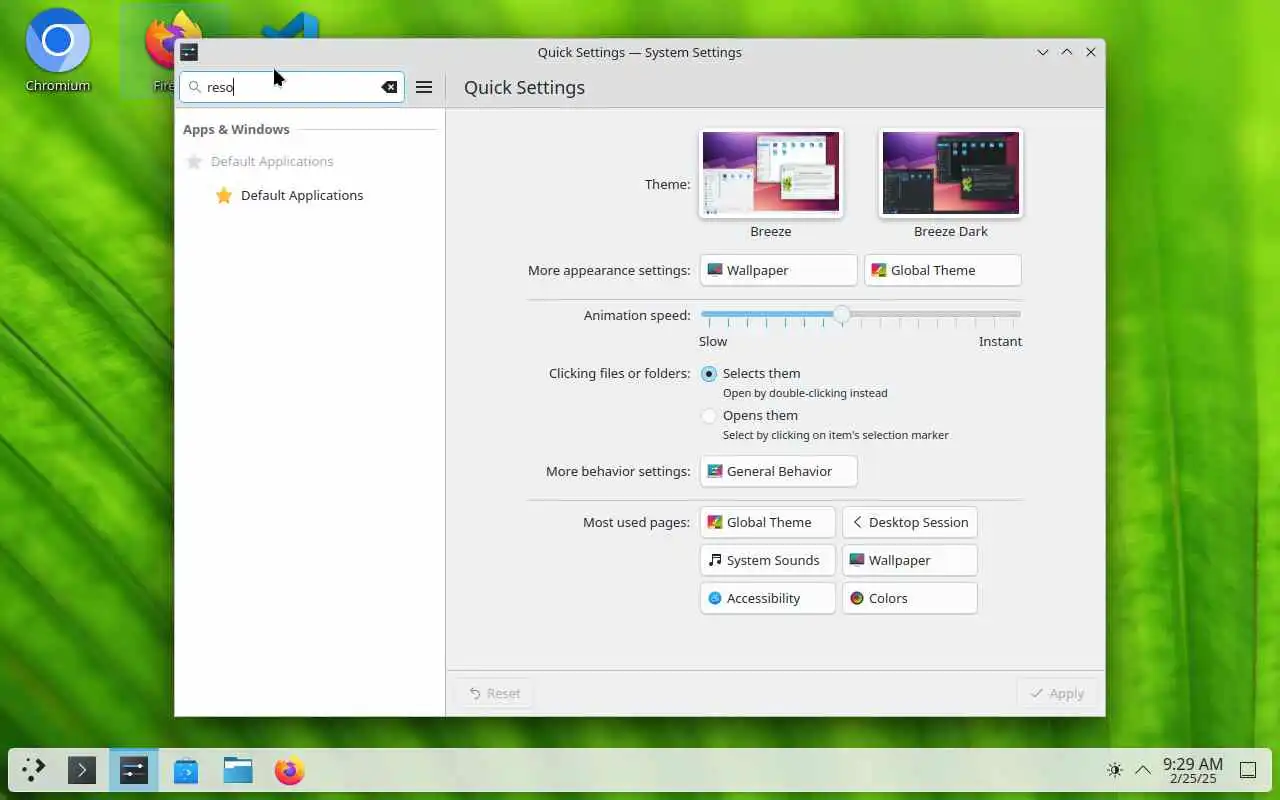Choose the Breeze theme thumbnail
The height and width of the screenshot is (800, 1280).
point(771,172)
